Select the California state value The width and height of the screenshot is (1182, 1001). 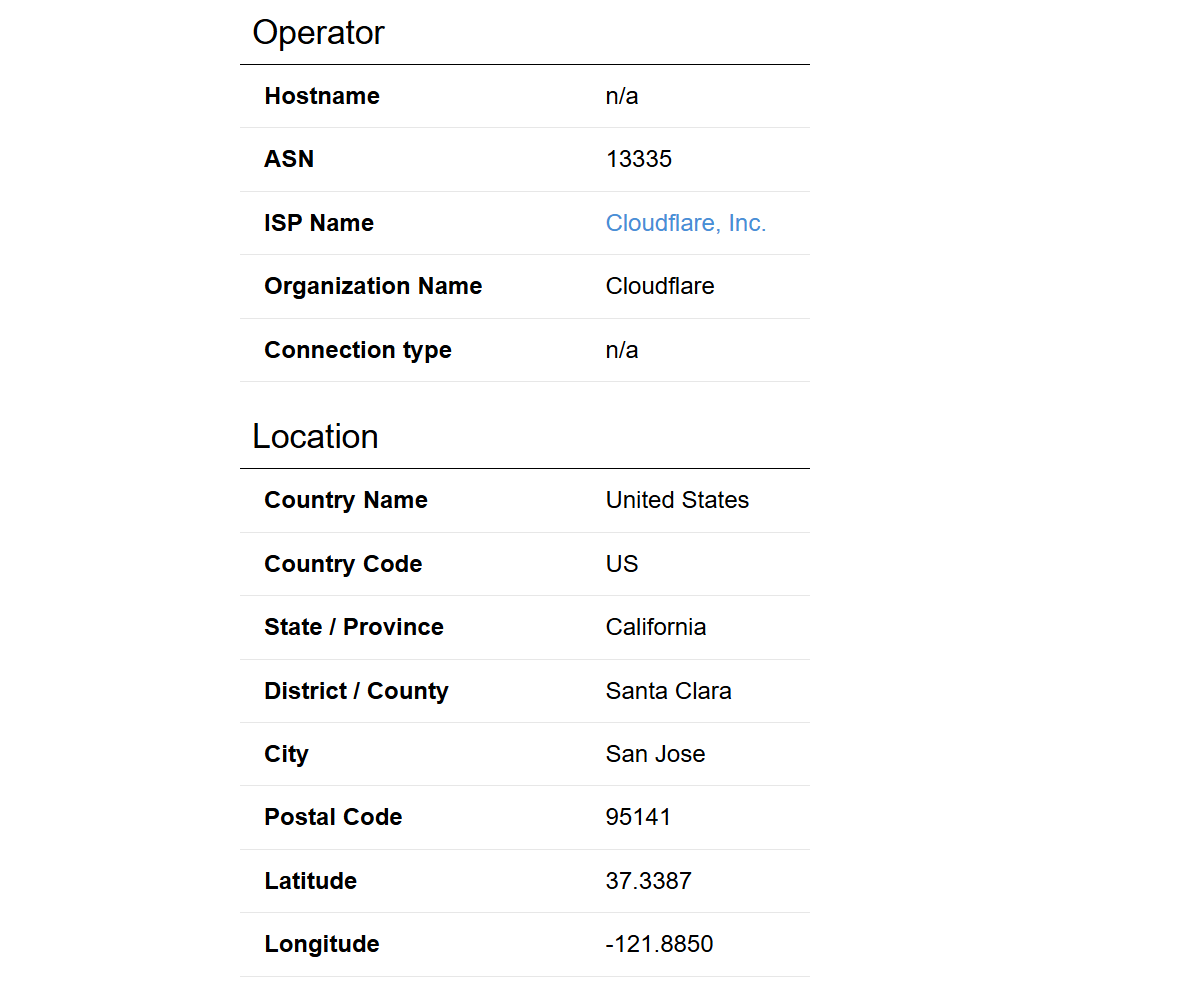click(x=656, y=627)
